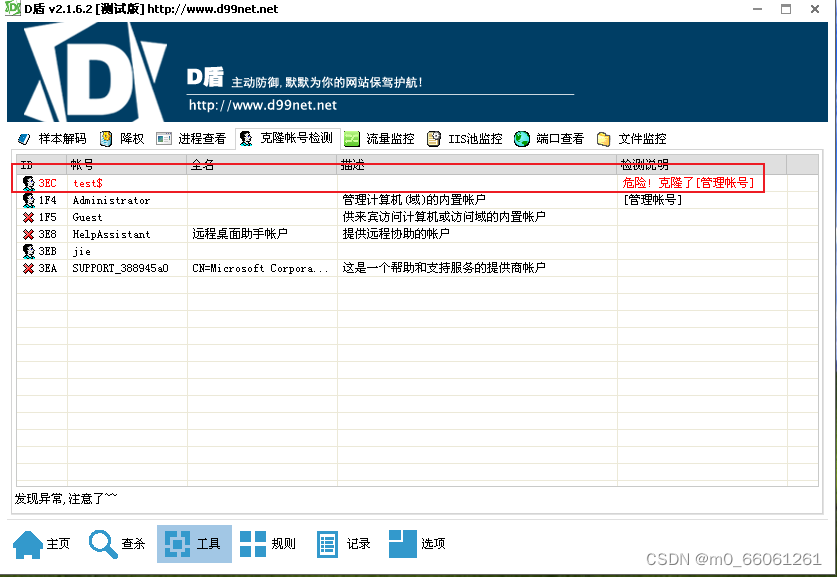
Task: Click the user icon of the Administrator row
Action: pos(29,200)
